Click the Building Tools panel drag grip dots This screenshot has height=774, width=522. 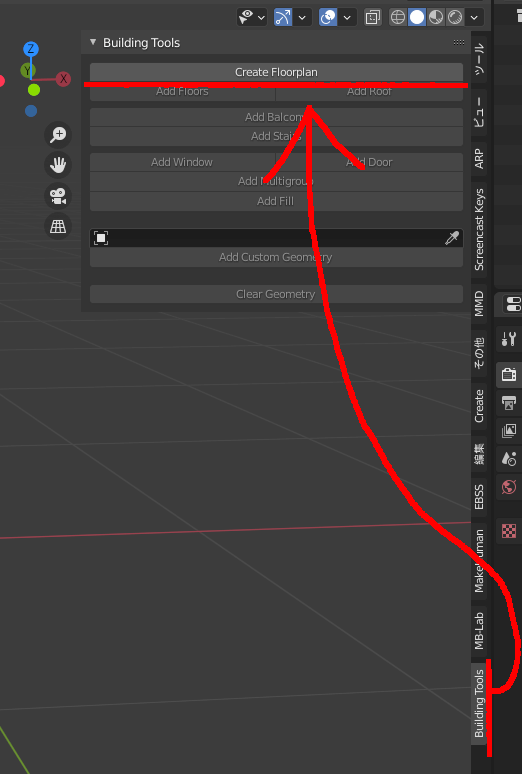point(459,42)
